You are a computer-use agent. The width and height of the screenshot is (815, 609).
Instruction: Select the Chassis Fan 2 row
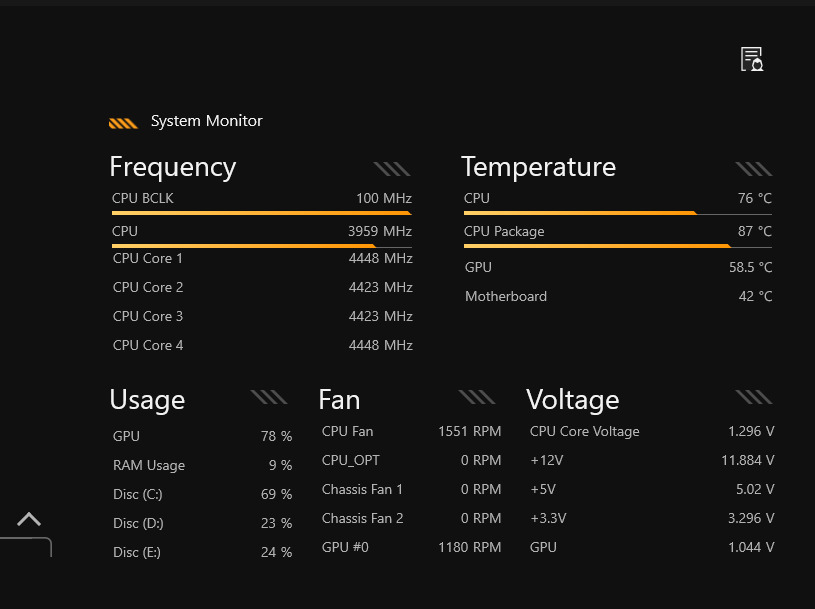click(x=411, y=518)
